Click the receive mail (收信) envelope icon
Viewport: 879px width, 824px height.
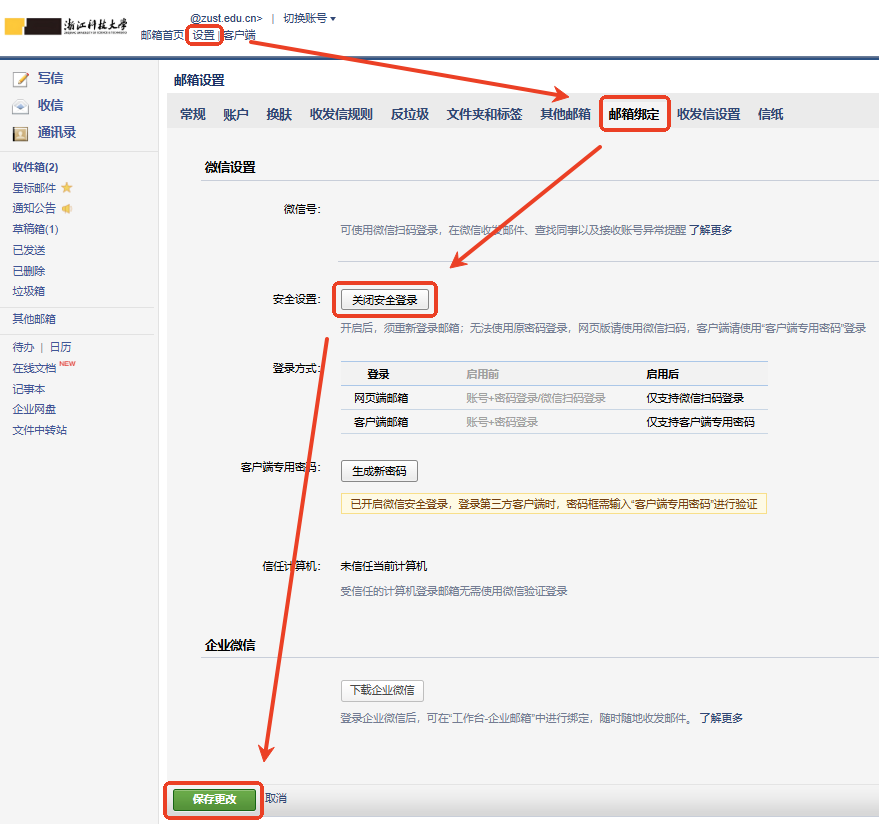20,106
